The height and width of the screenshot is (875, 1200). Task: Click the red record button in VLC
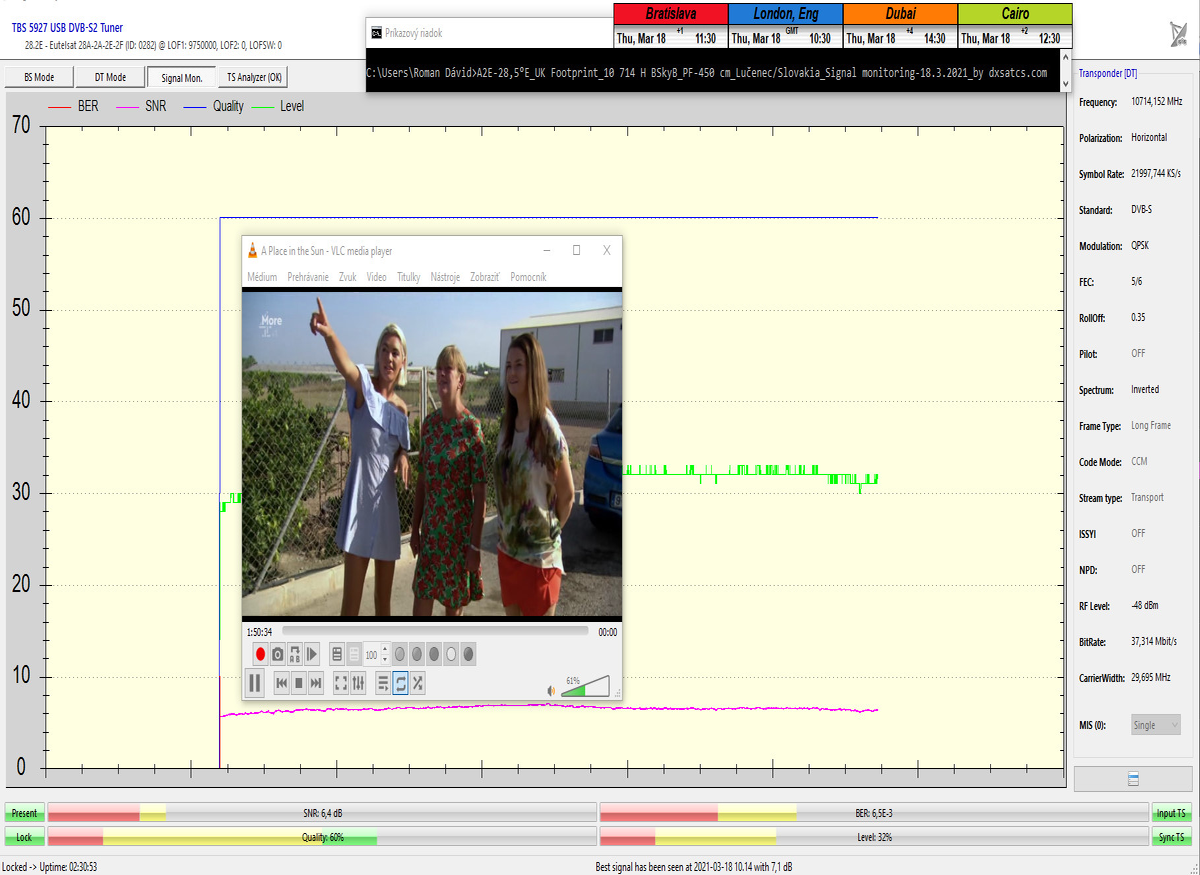260,655
